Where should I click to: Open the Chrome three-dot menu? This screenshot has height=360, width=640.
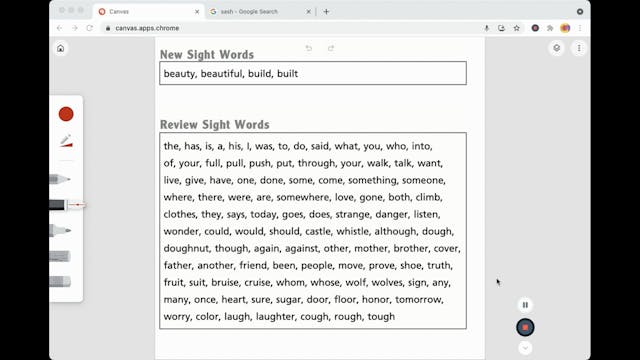pos(580,28)
